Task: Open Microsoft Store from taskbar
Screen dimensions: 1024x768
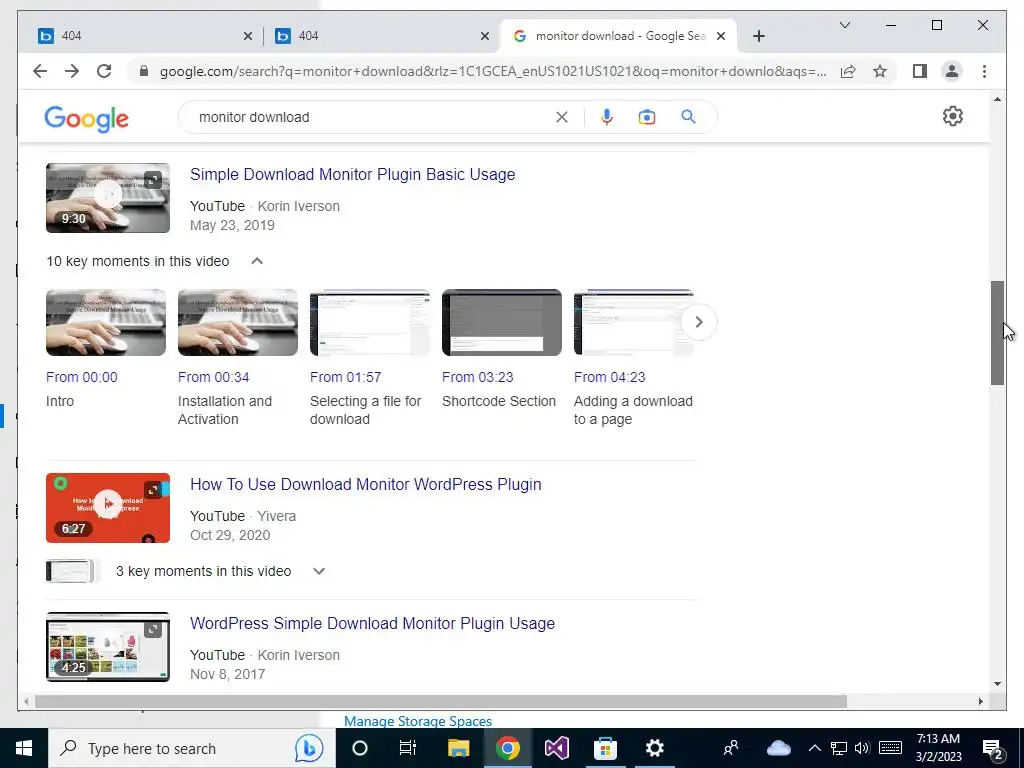Action: [605, 748]
